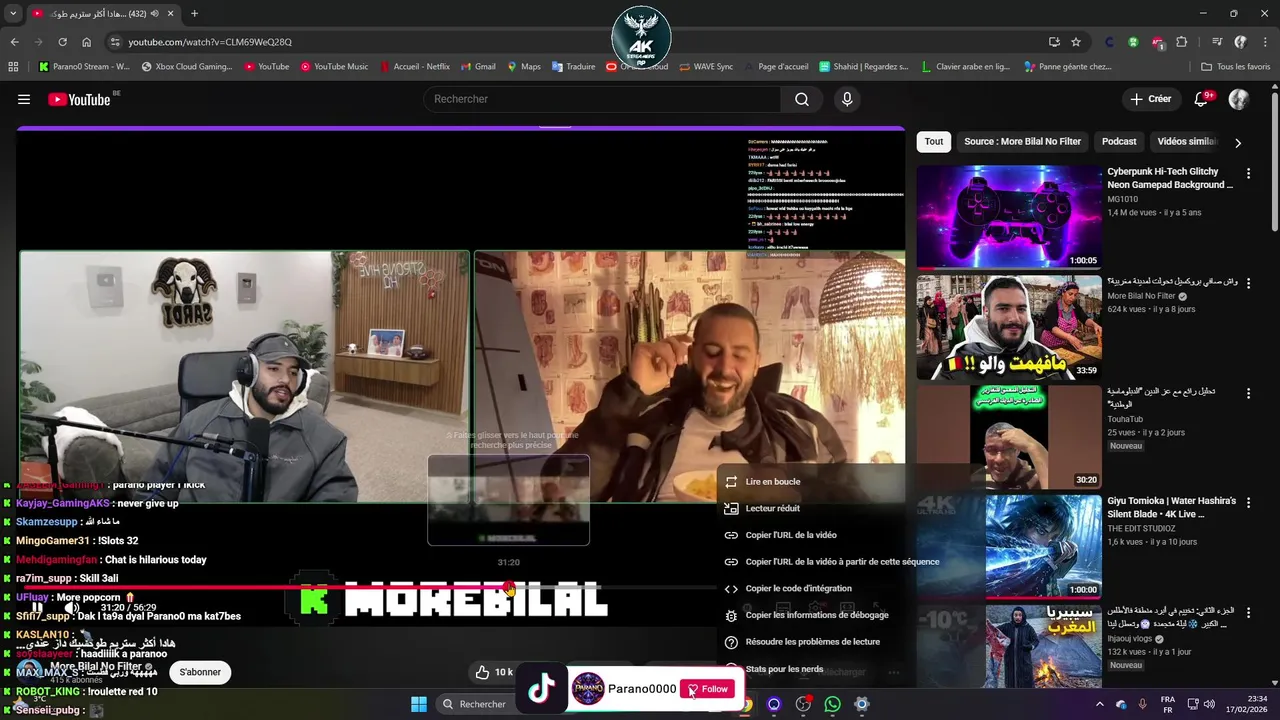Open options for Giyu Tomioka video

tap(1248, 504)
